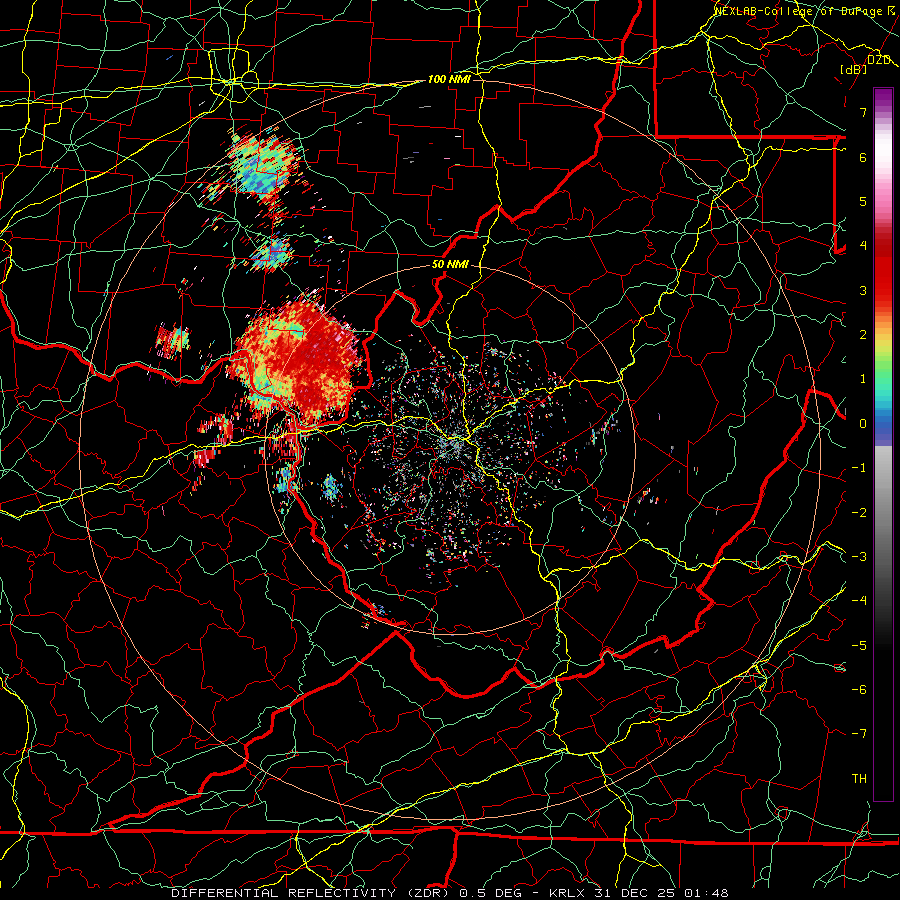
Task: Click the 1 tick label on the scale
Action: coord(863,379)
